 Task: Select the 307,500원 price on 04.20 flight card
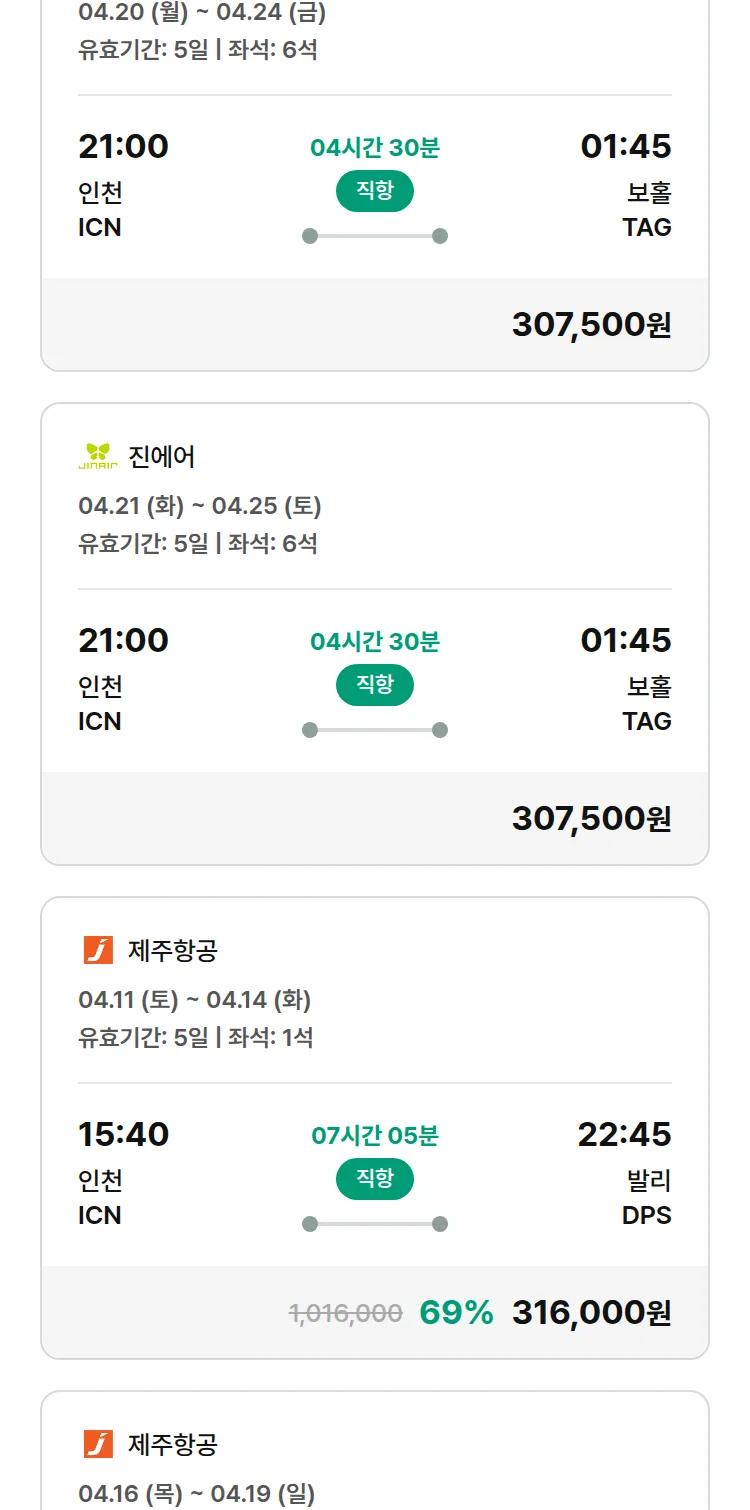click(591, 325)
